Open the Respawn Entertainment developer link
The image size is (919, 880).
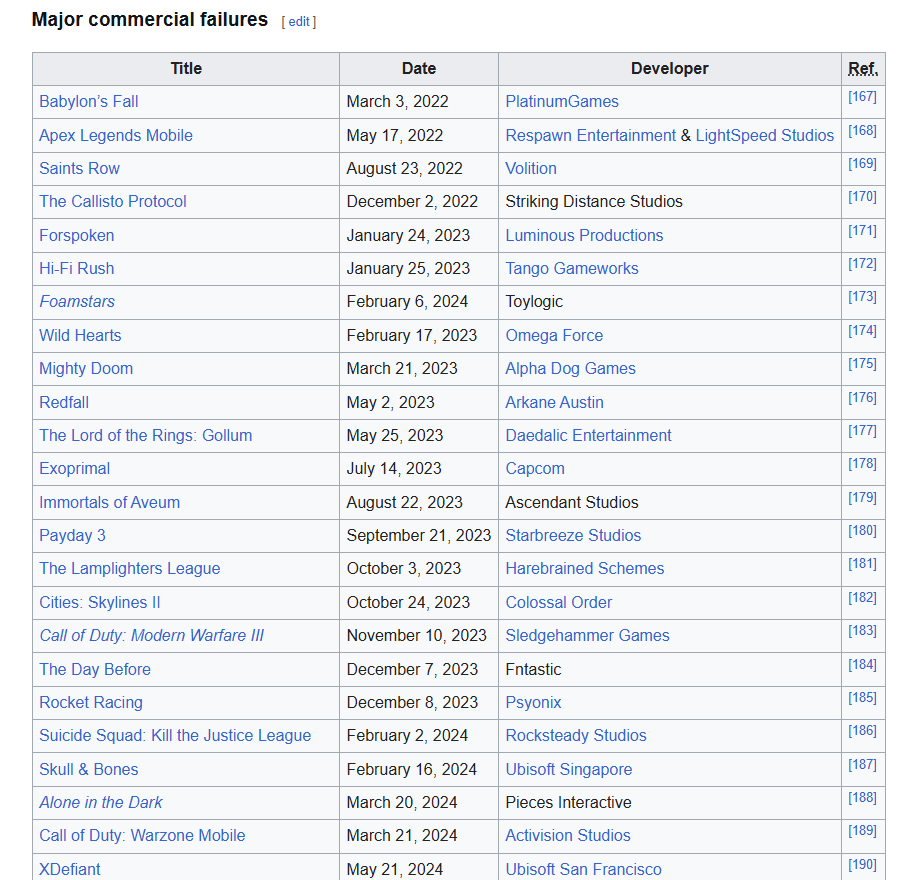591,135
